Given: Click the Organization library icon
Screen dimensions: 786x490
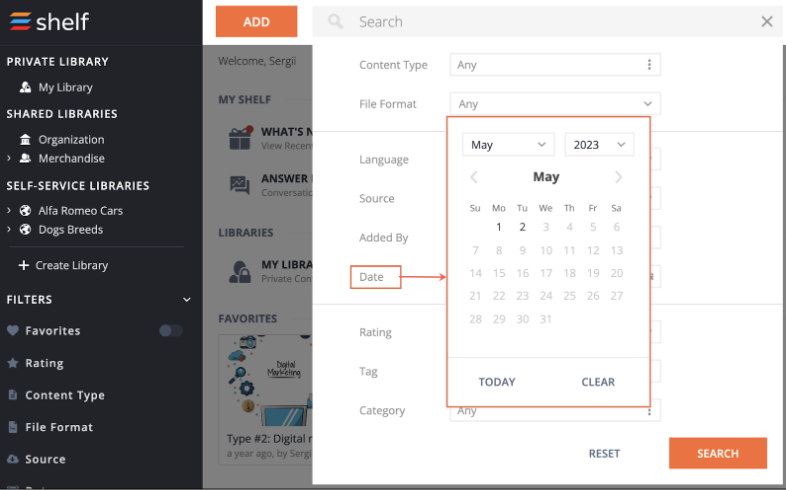Looking at the screenshot, I should (25, 139).
